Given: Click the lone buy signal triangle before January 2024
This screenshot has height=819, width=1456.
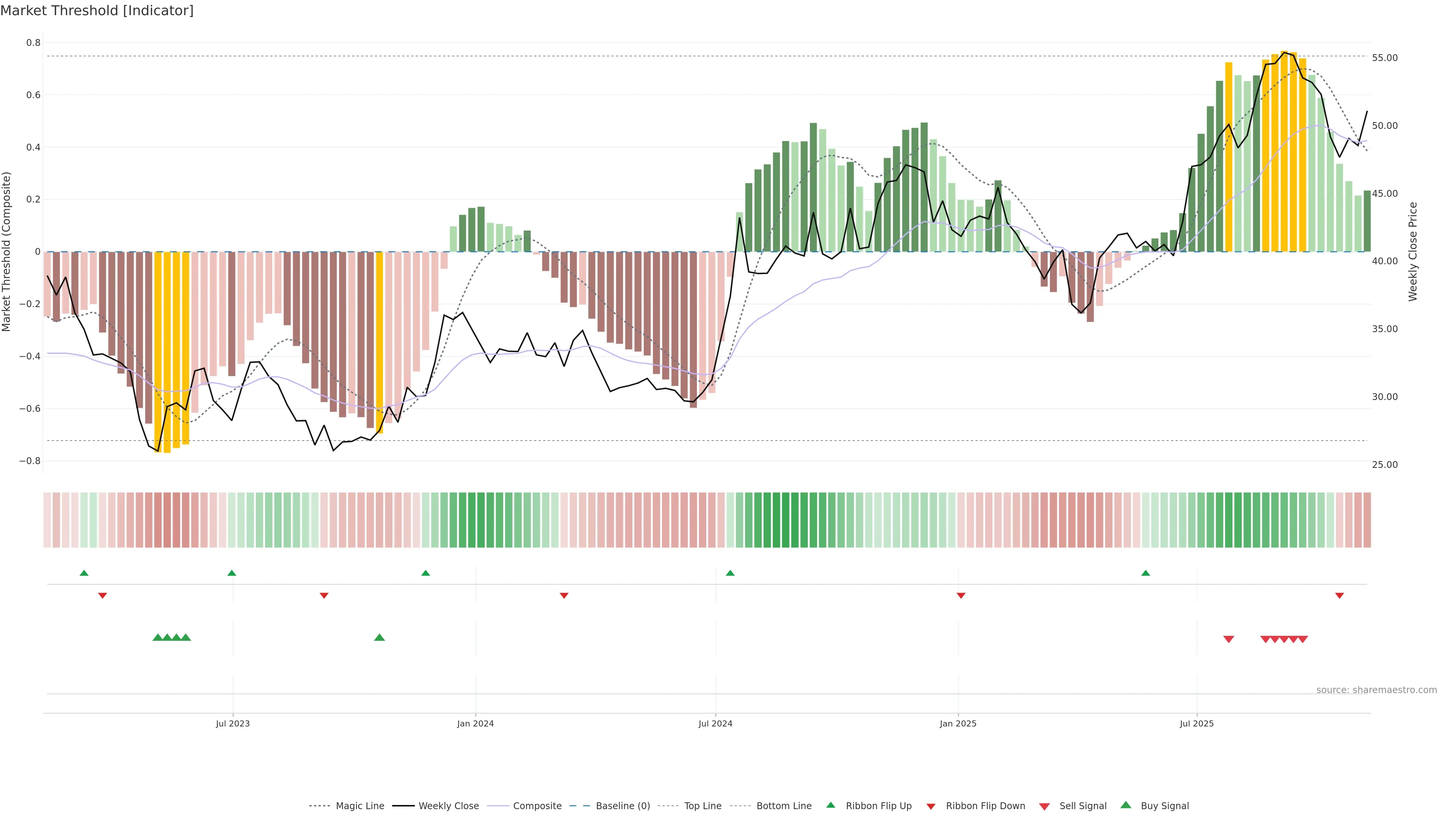Looking at the screenshot, I should pyautogui.click(x=379, y=637).
